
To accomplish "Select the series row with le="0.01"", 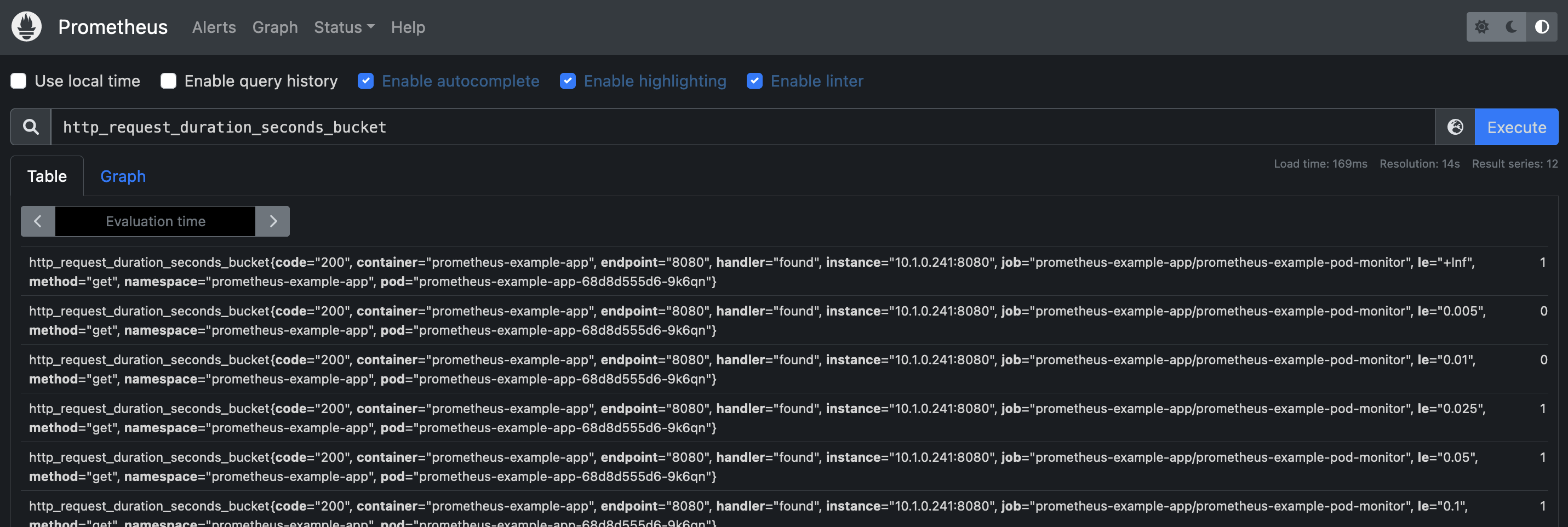I will click(784, 369).
